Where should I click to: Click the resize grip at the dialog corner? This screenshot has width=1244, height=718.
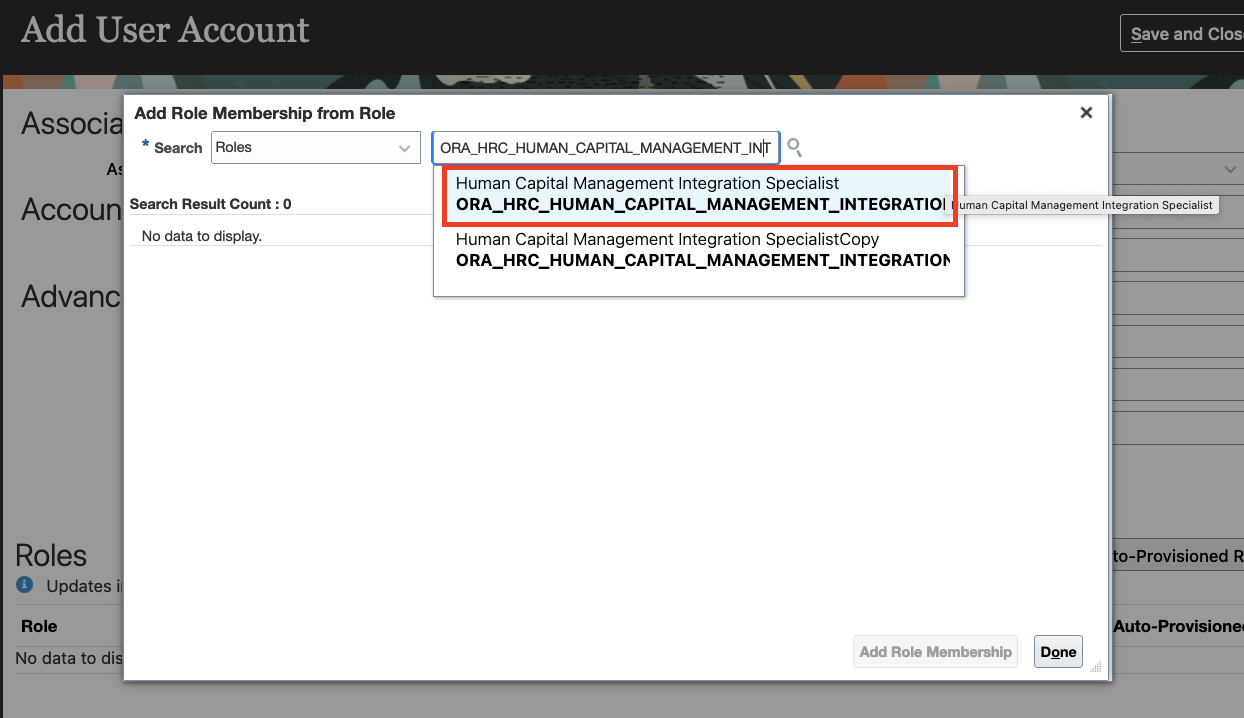[1094, 665]
